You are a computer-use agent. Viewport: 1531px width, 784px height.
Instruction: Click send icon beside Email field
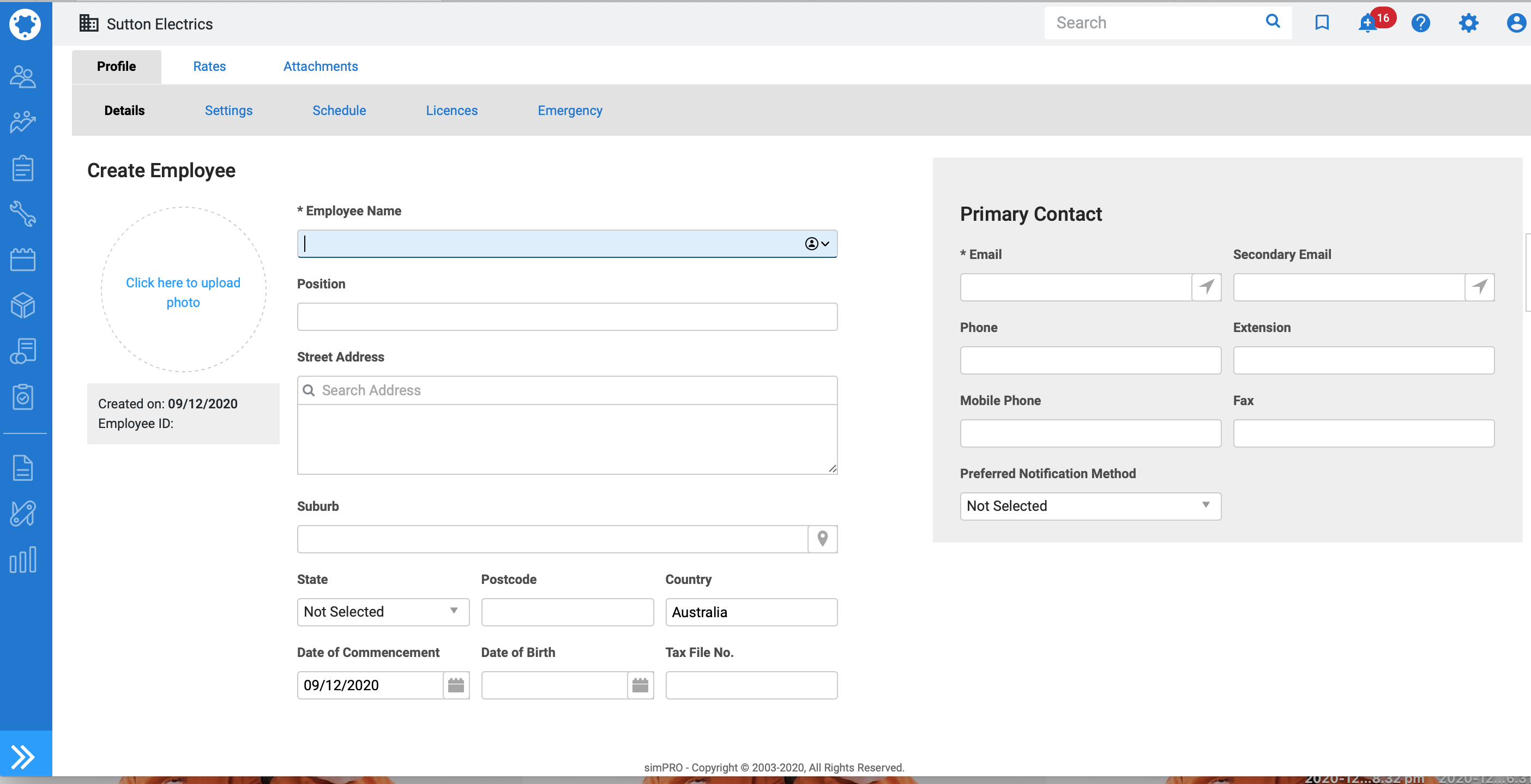pos(1207,287)
